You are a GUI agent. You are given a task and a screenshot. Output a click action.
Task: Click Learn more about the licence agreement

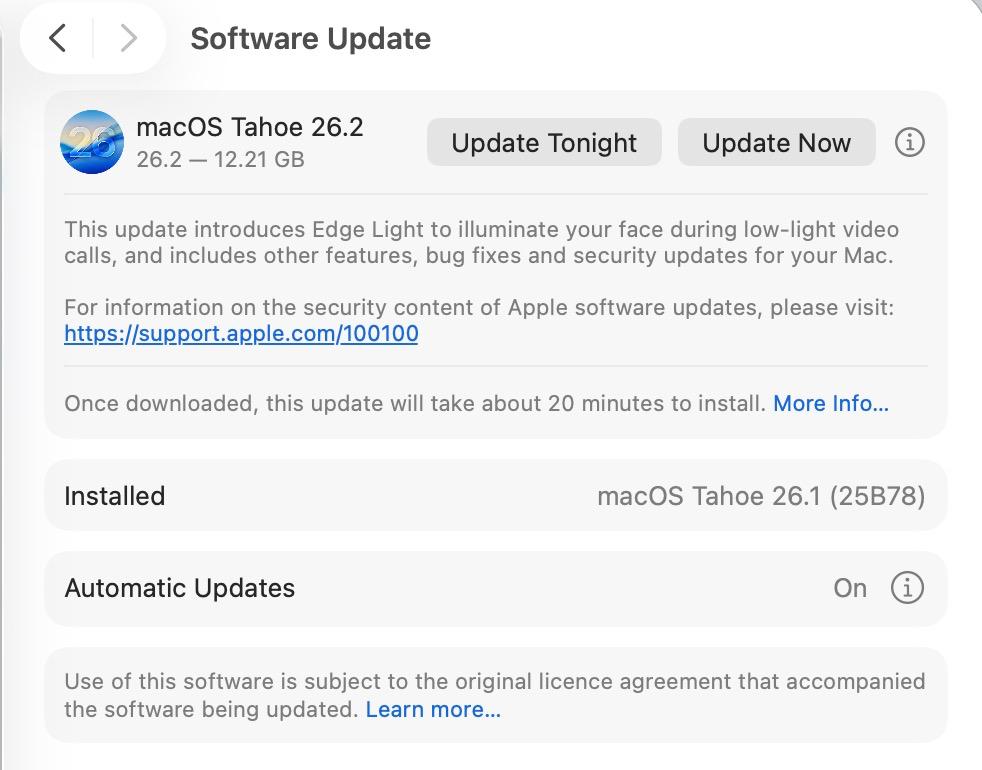pyautogui.click(x=434, y=709)
